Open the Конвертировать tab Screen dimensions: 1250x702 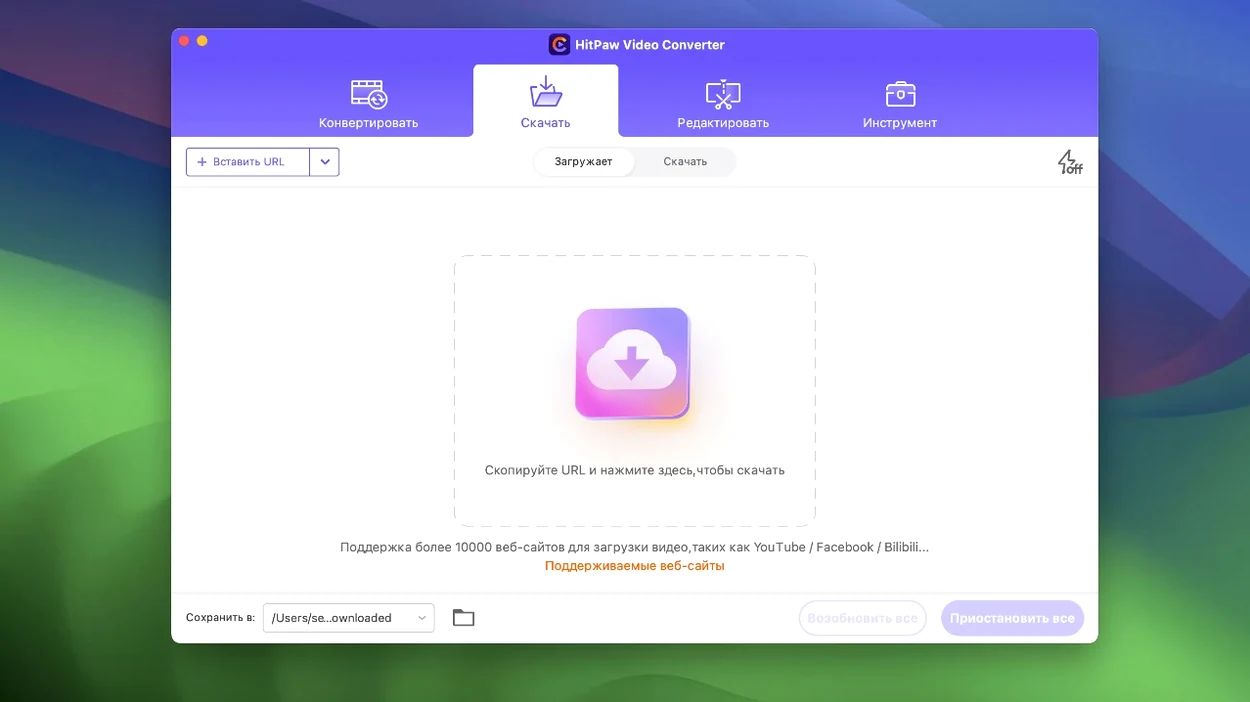(x=368, y=103)
